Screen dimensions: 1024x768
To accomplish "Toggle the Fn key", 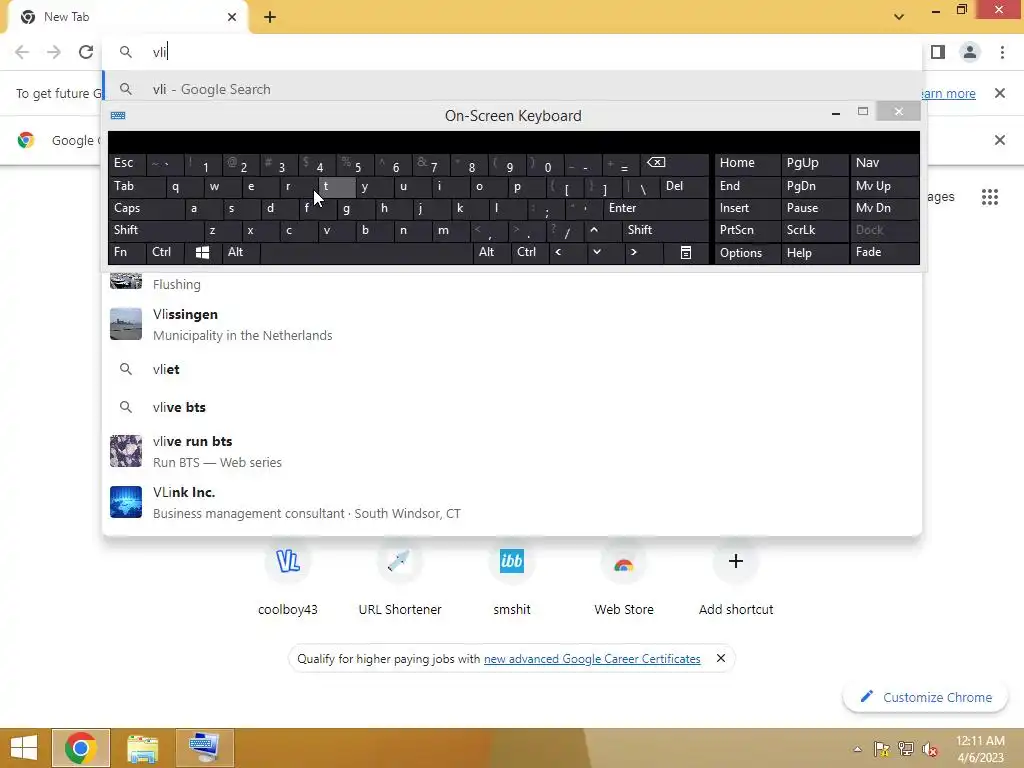I will point(127,252).
